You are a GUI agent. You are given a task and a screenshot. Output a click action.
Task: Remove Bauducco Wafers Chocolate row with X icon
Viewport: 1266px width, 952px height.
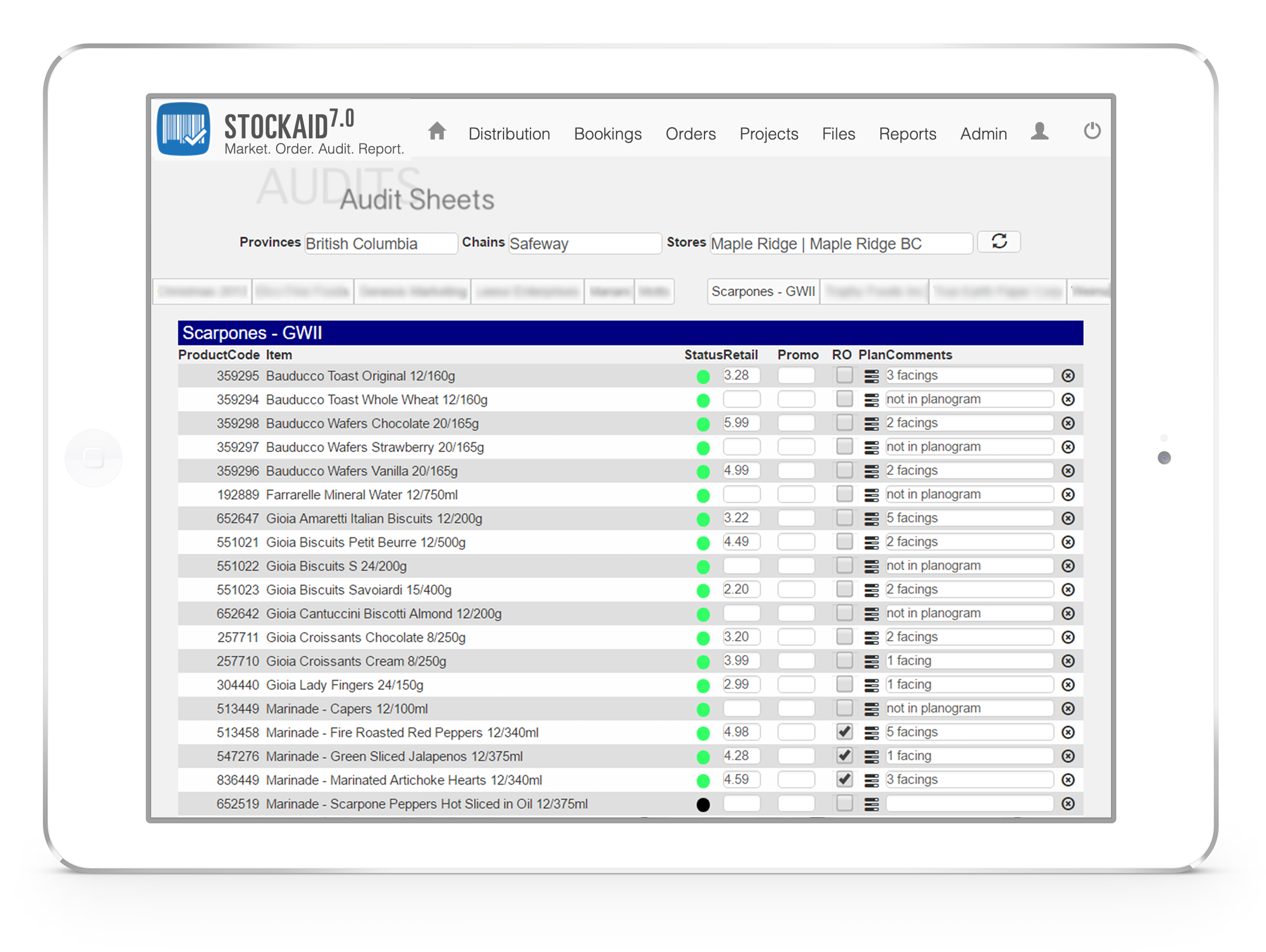click(x=1068, y=424)
